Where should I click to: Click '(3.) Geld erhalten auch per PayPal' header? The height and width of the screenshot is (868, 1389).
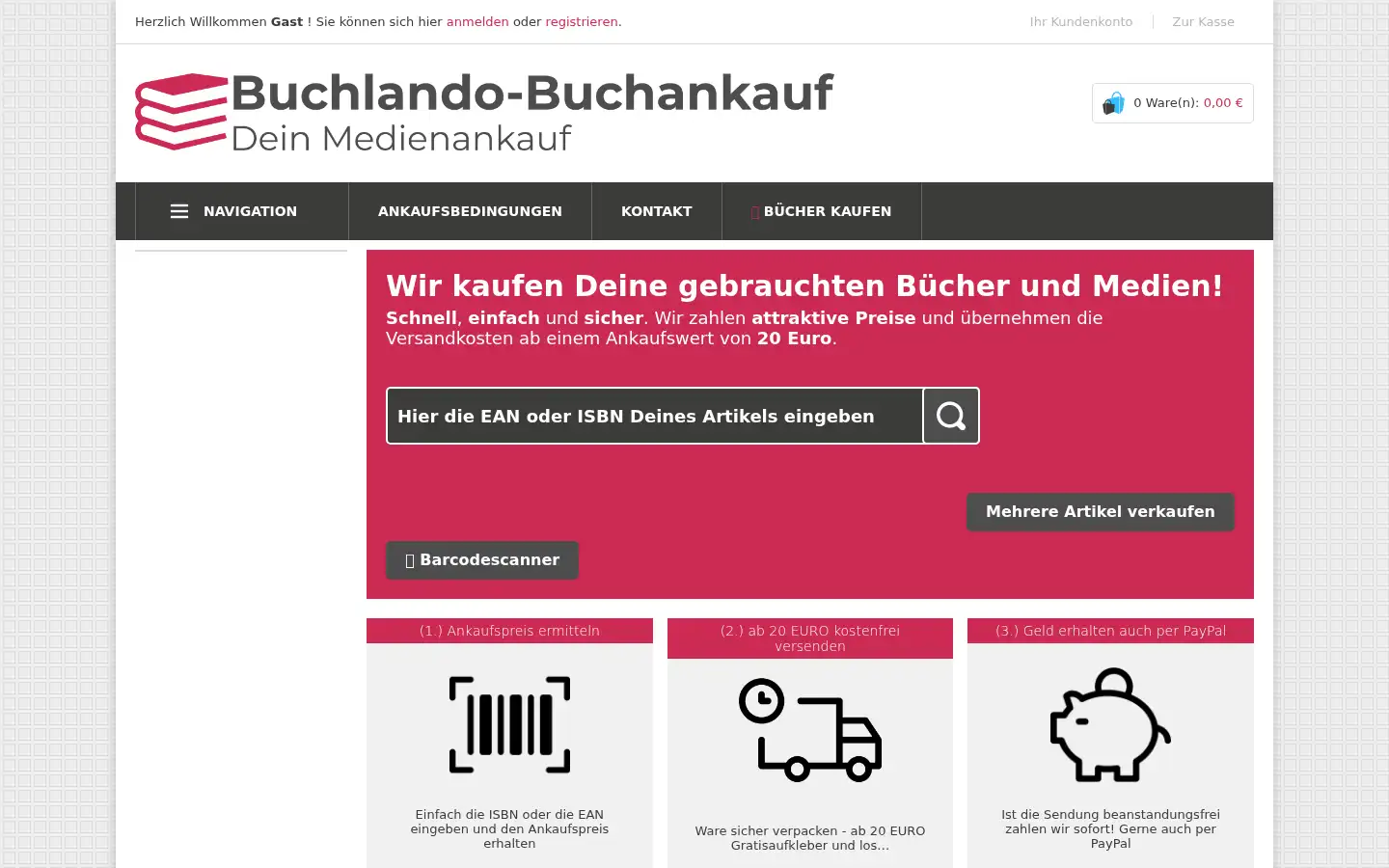tap(1110, 631)
